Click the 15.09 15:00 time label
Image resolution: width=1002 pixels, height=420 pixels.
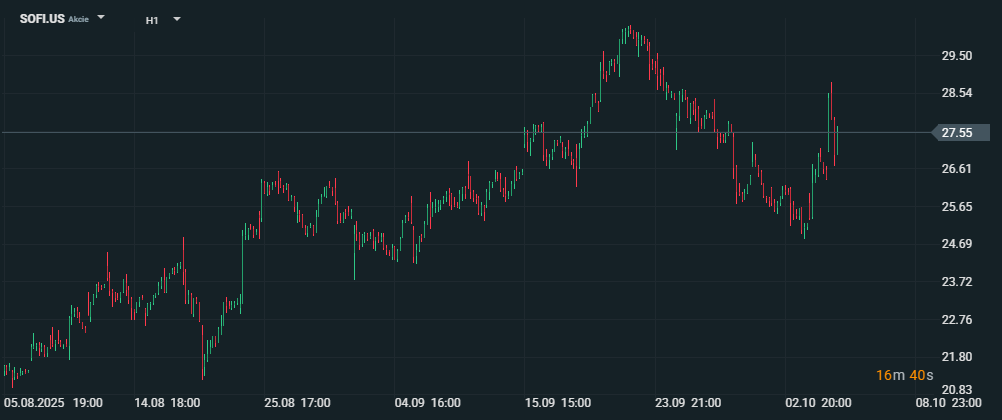558,403
